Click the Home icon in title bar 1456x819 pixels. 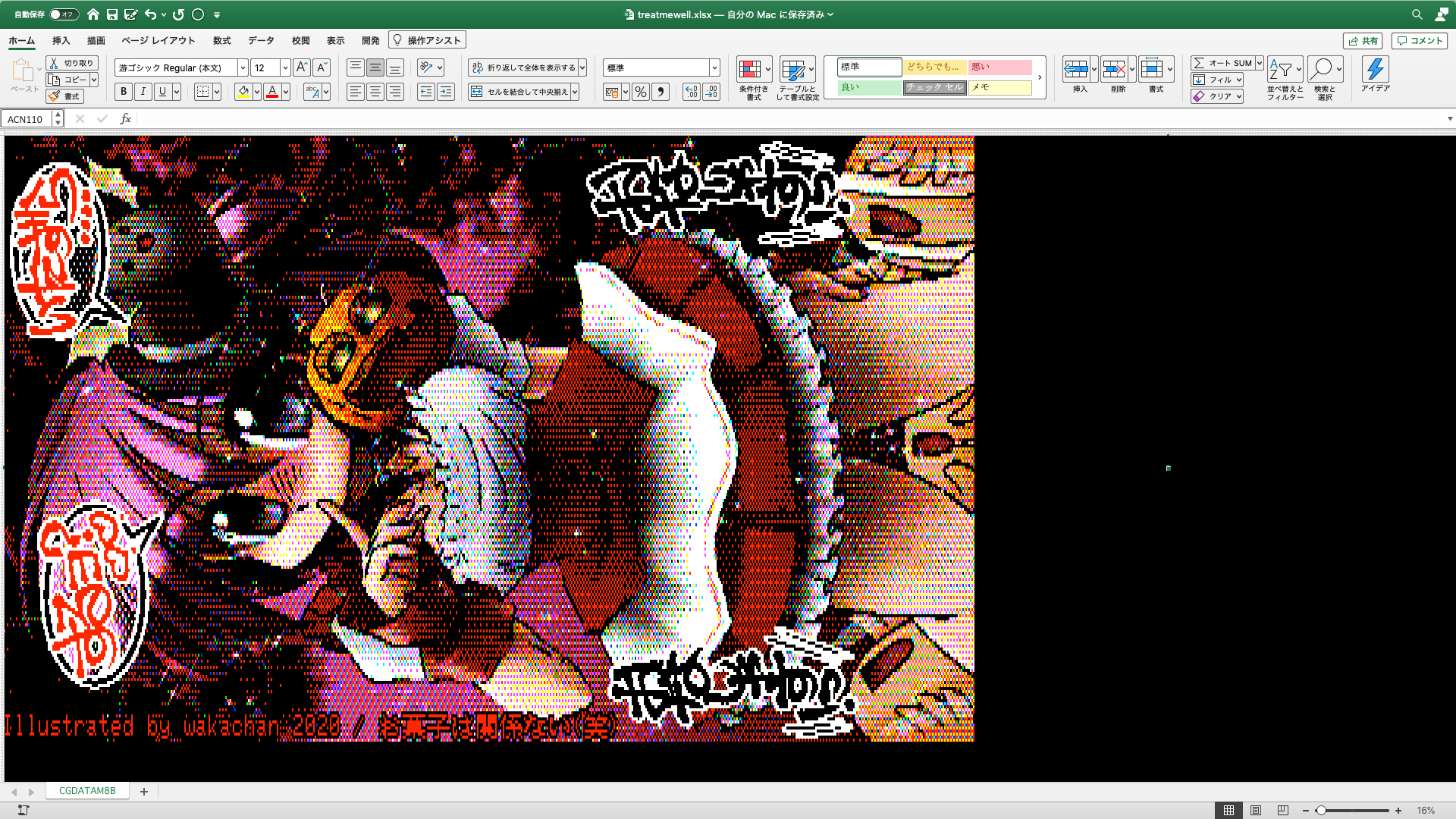(93, 14)
